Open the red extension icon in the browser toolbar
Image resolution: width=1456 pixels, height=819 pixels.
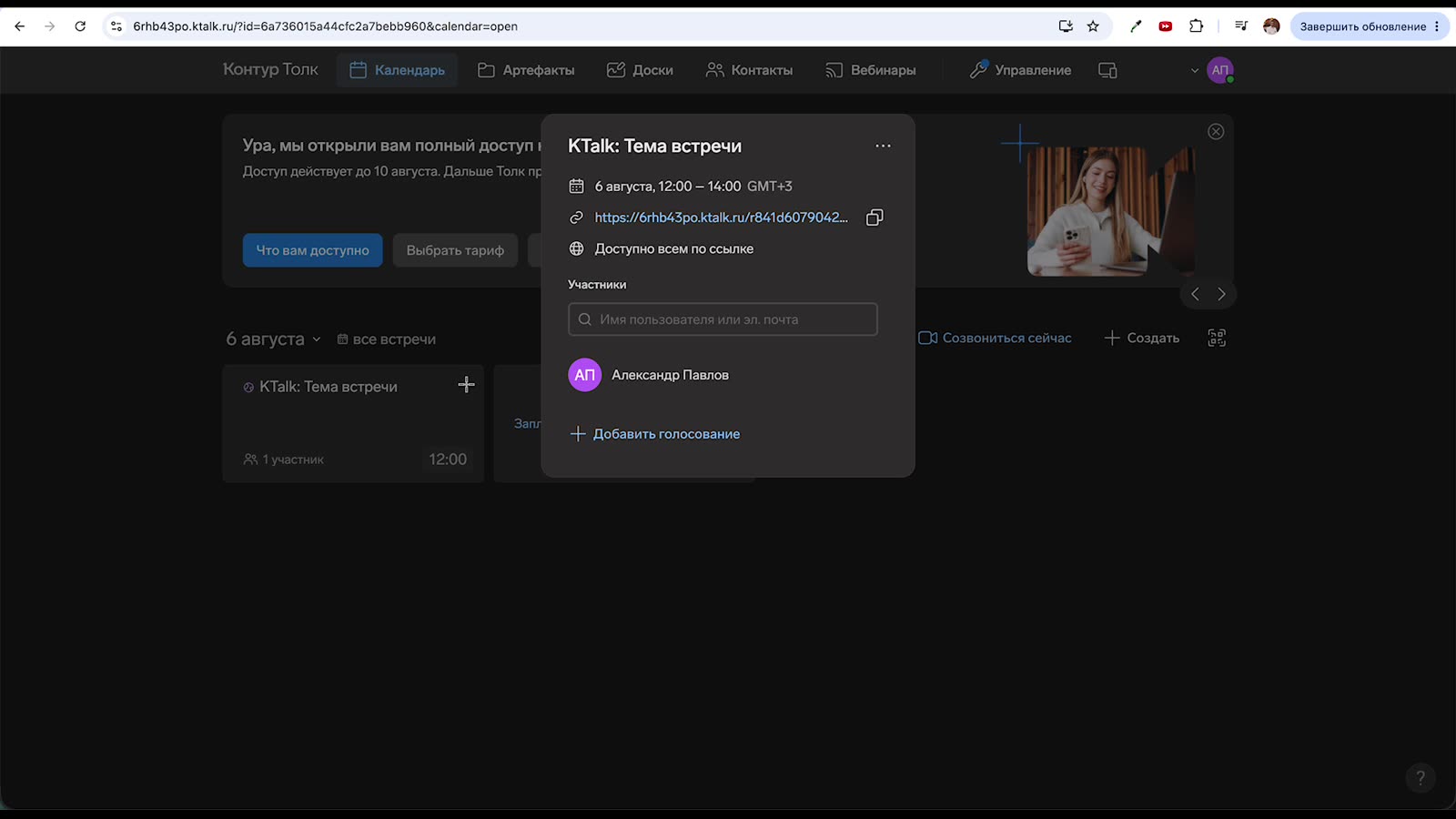[x=1166, y=26]
